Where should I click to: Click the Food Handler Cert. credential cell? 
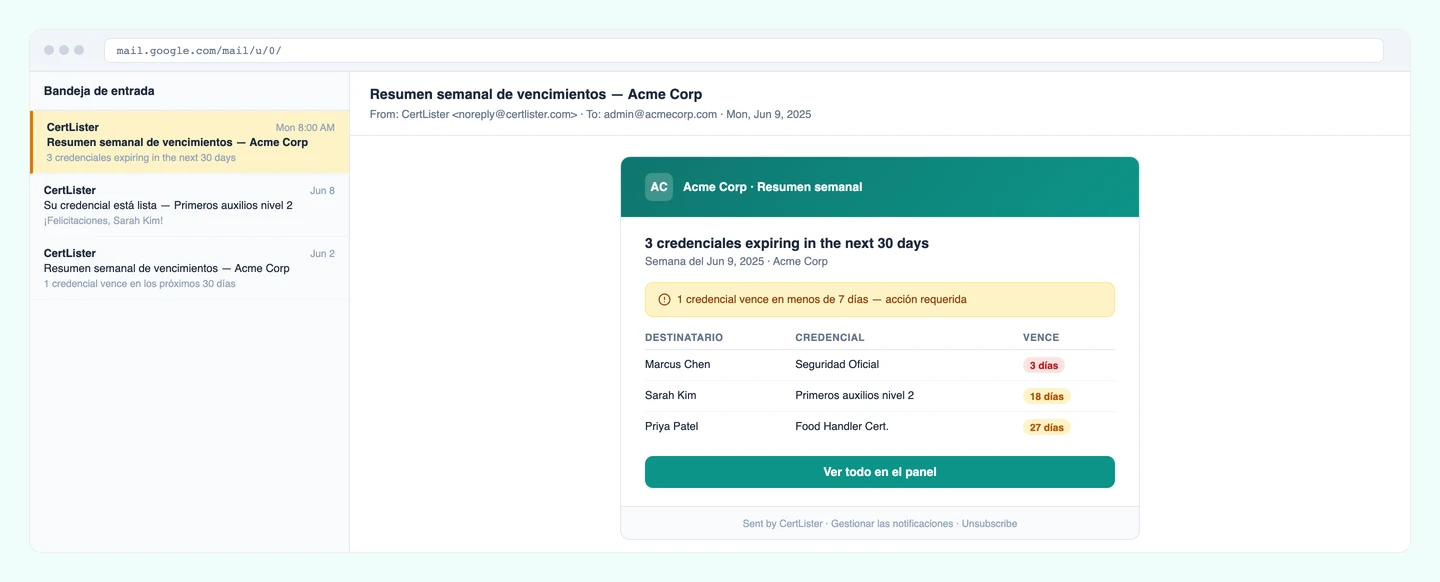(842, 426)
